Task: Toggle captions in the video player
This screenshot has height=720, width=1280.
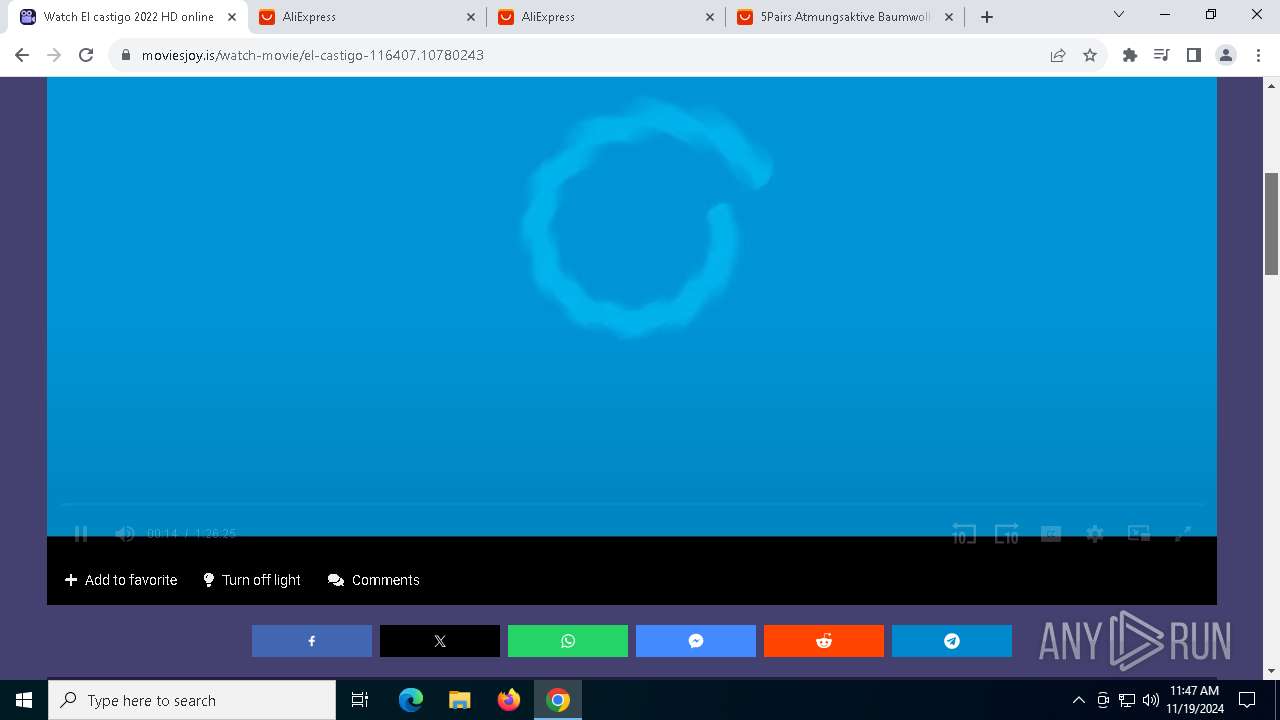Action: 1051,534
